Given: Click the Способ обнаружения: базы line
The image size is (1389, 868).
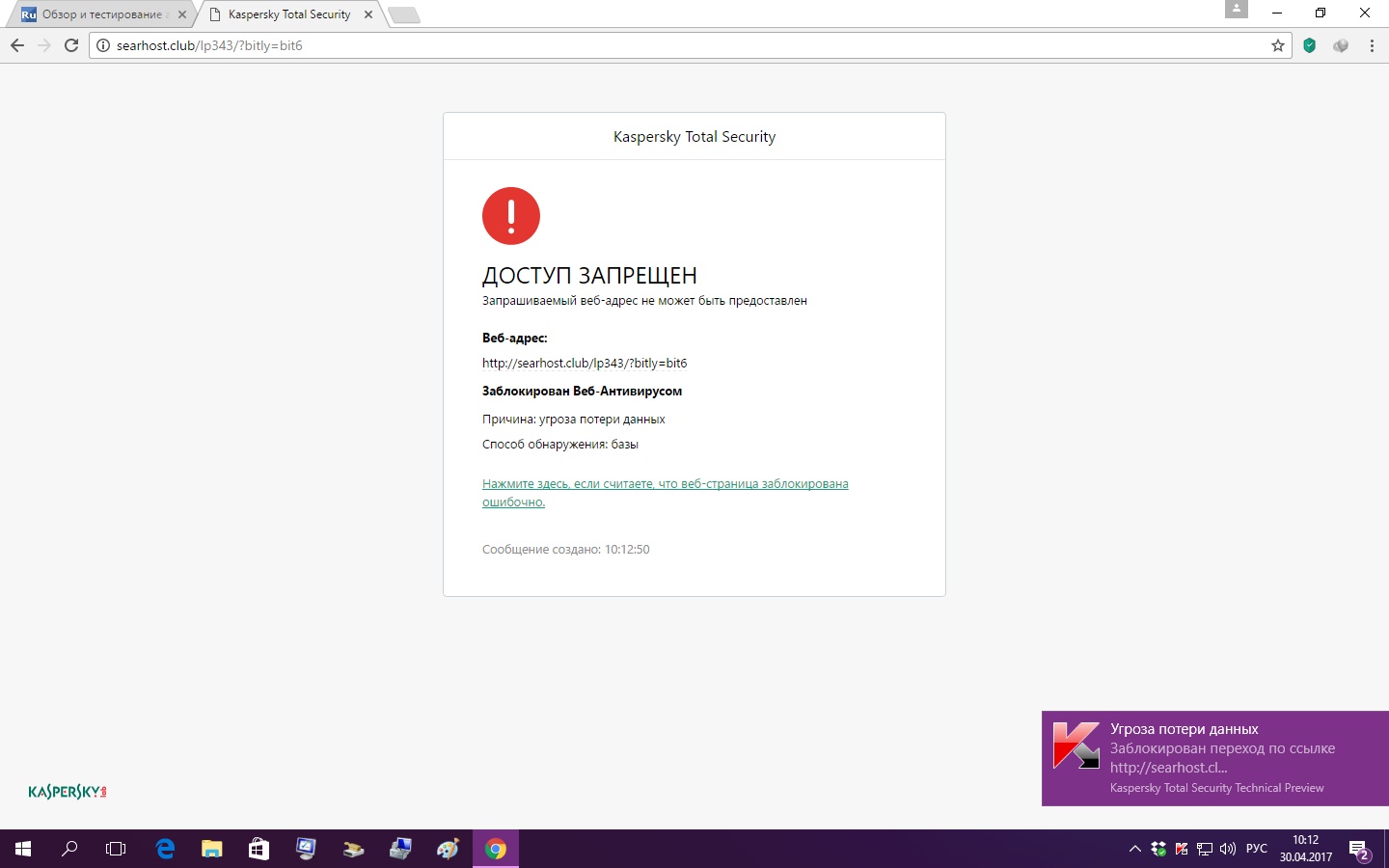Looking at the screenshot, I should point(560,445).
